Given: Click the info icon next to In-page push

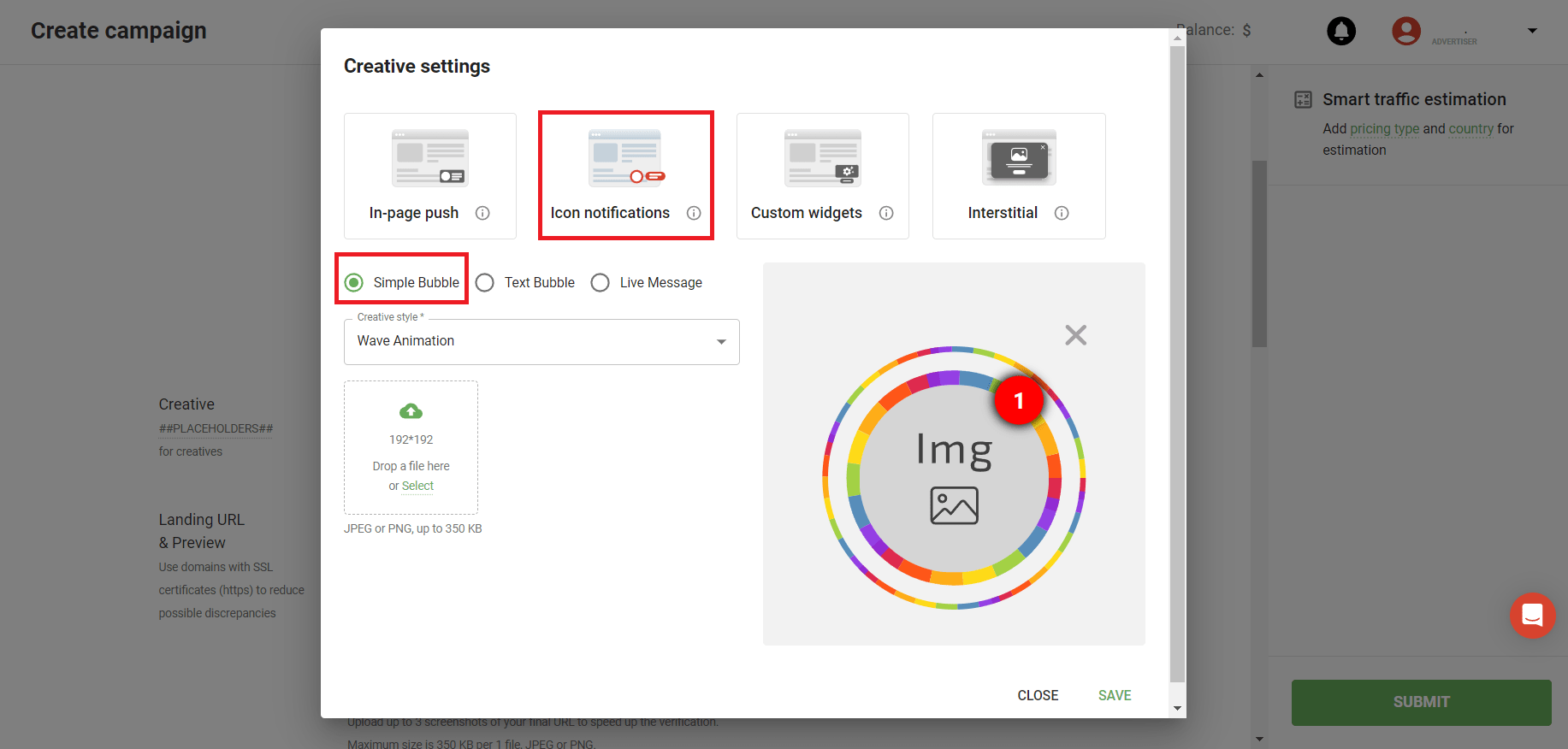Looking at the screenshot, I should click(482, 213).
